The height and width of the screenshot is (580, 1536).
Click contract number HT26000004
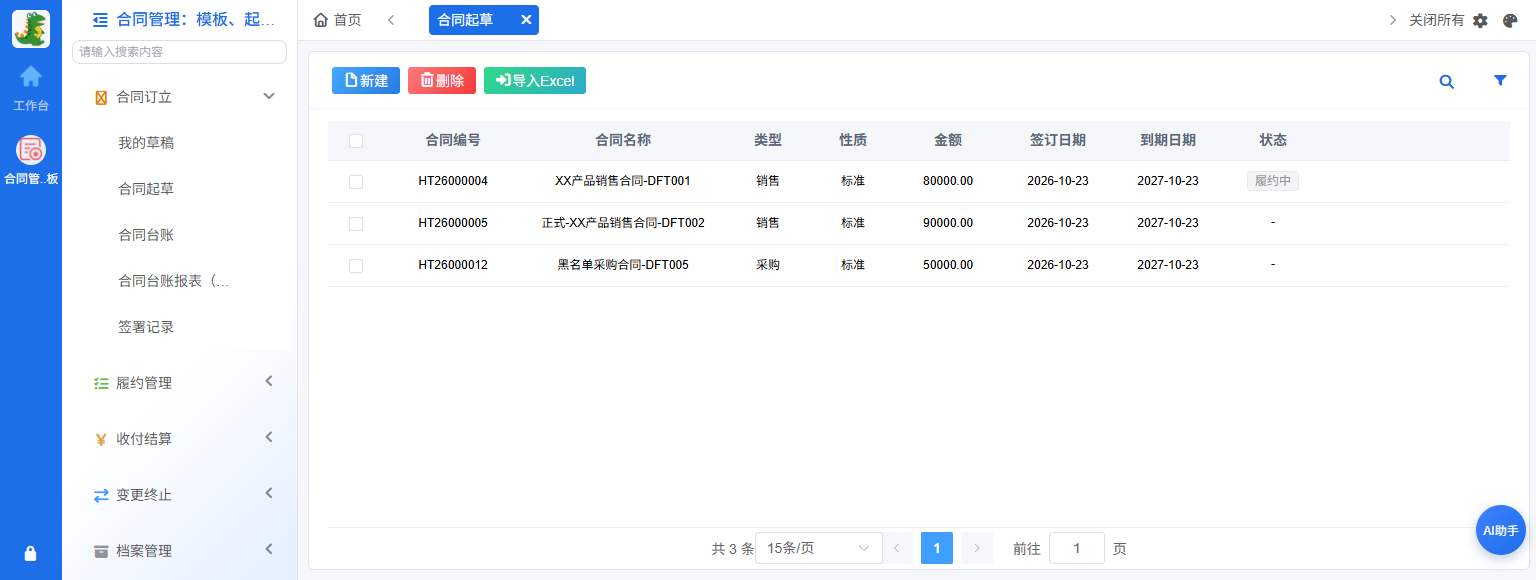coord(453,181)
